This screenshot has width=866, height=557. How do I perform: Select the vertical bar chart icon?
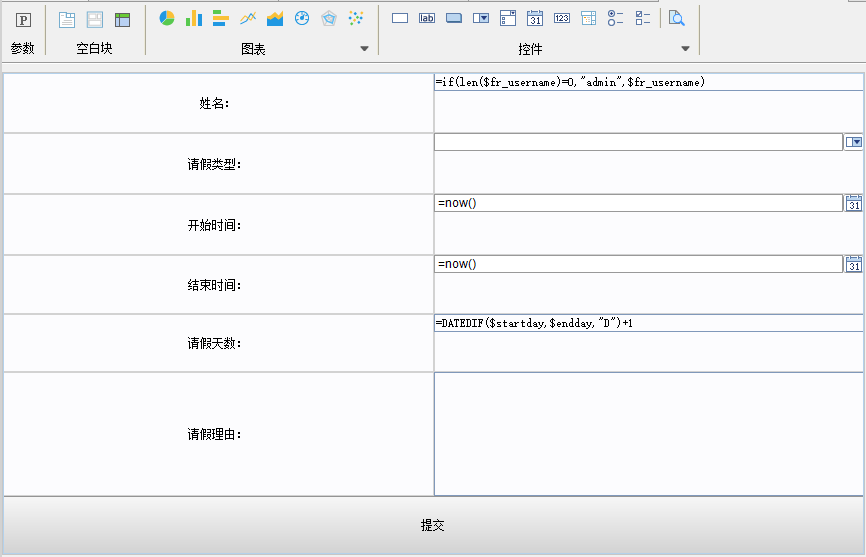(194, 18)
